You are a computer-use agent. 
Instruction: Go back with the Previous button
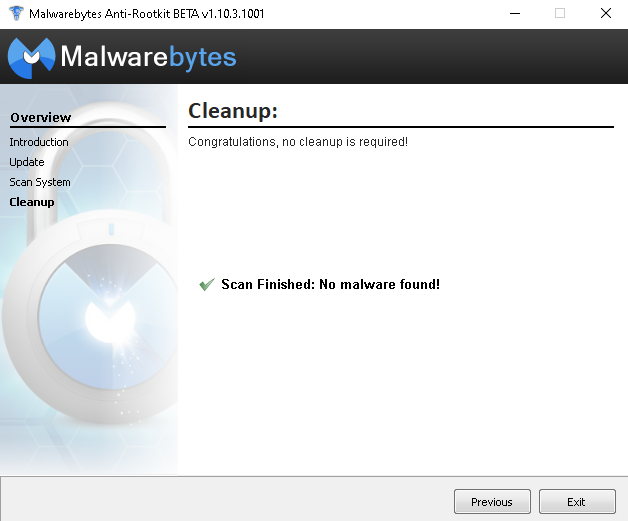pos(492,501)
